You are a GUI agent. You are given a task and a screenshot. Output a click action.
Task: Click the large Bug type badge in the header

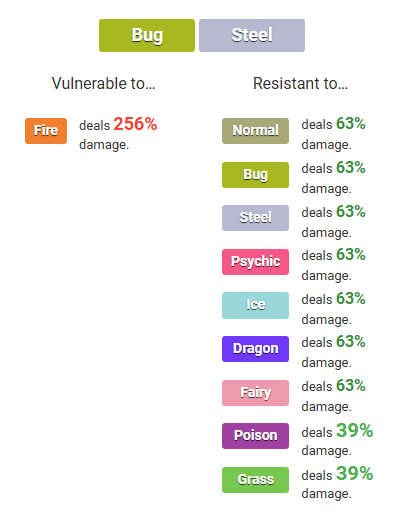[147, 35]
